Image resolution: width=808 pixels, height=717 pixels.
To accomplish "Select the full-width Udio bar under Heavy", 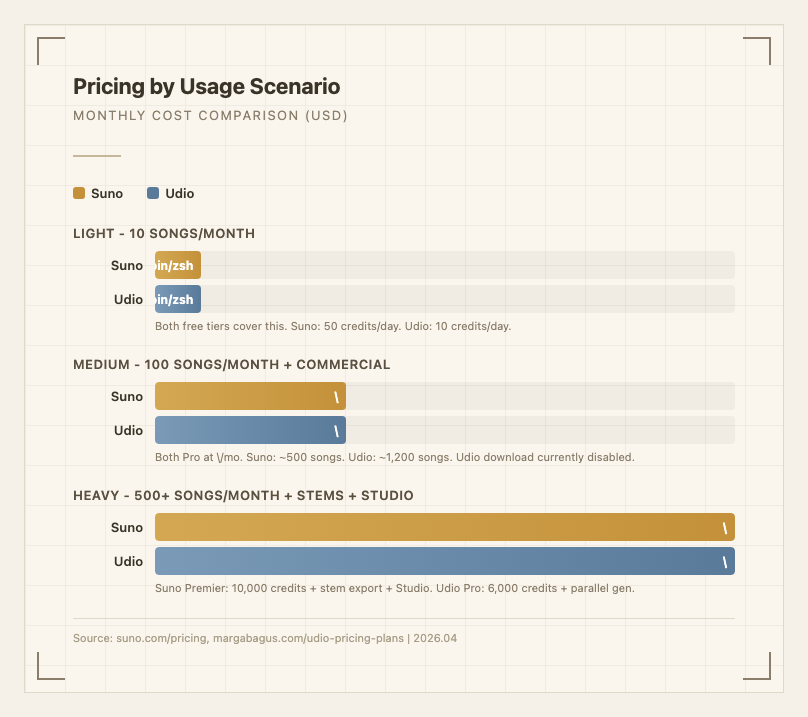I will [444, 561].
